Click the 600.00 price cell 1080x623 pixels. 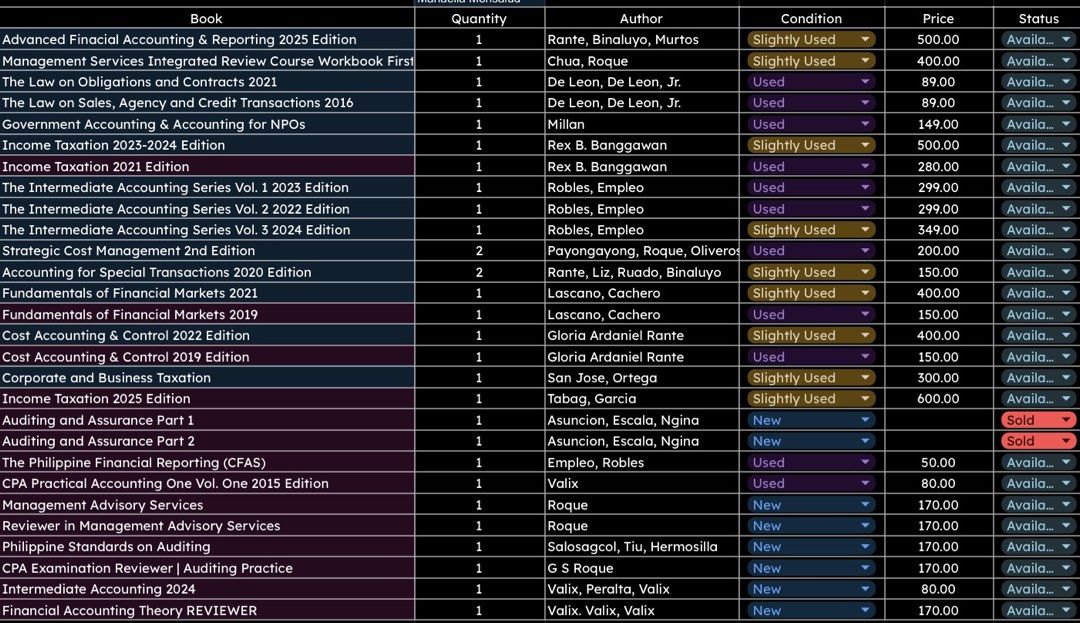pos(939,399)
